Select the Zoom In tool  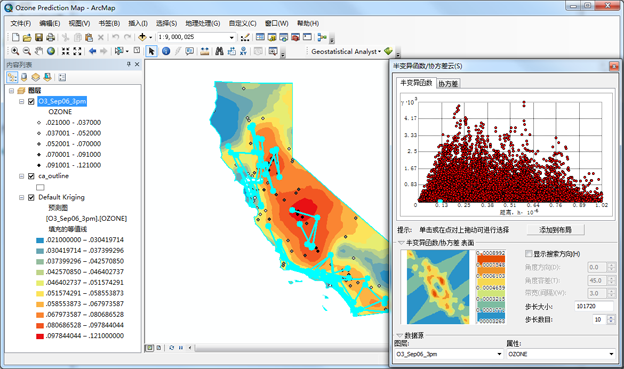pos(15,51)
